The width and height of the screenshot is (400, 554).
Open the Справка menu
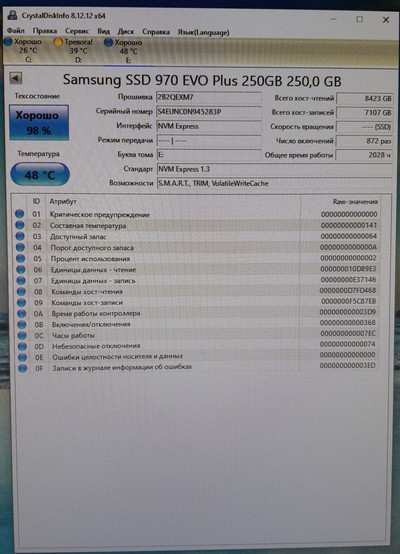(156, 32)
